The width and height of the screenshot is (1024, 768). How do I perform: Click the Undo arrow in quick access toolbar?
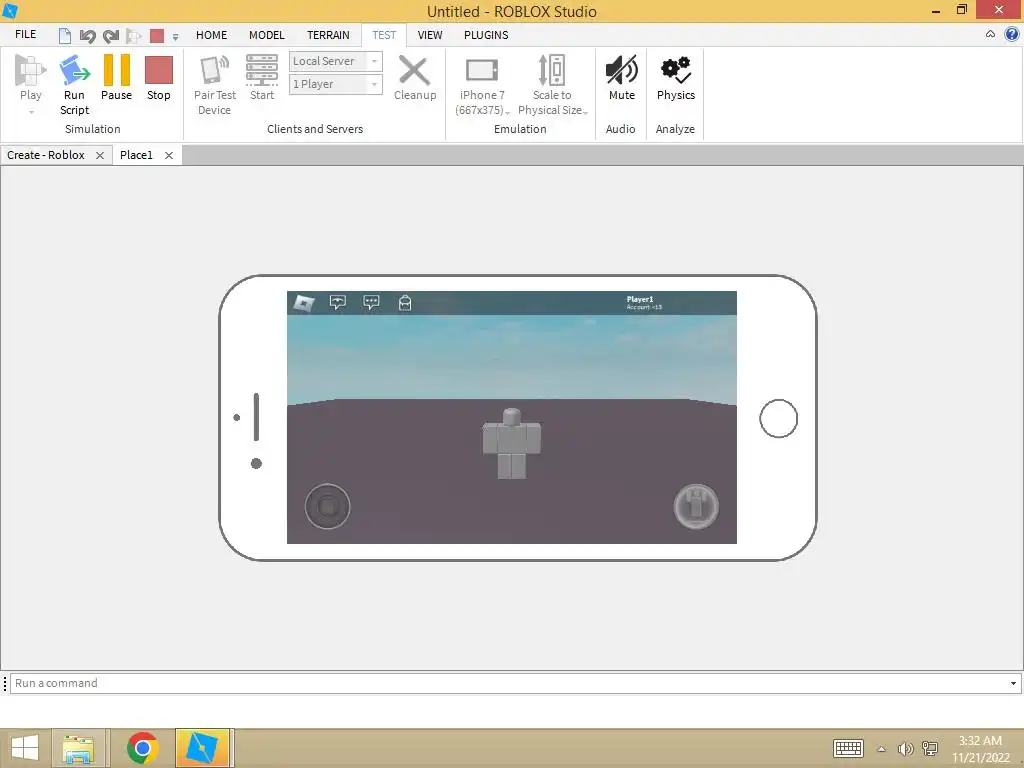pos(88,36)
